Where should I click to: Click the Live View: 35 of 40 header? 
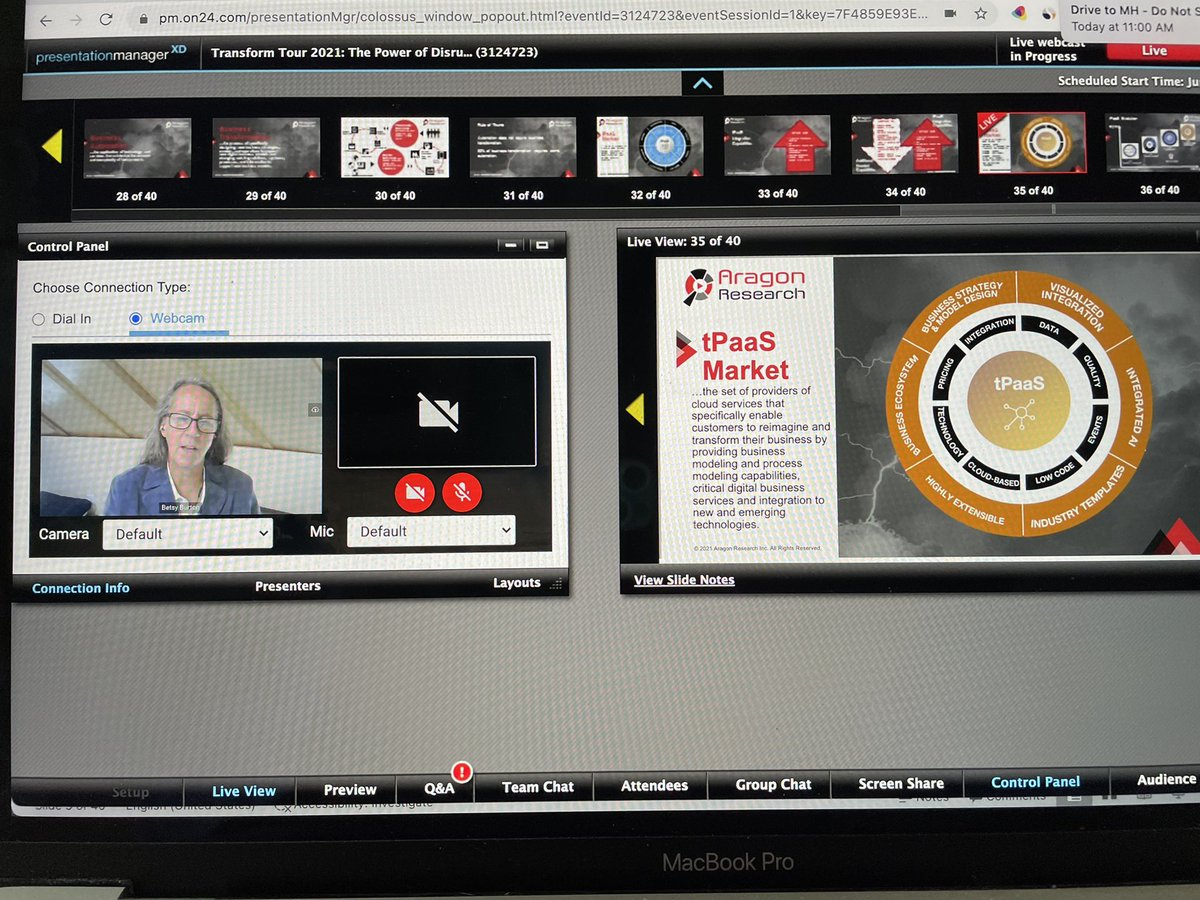point(683,241)
